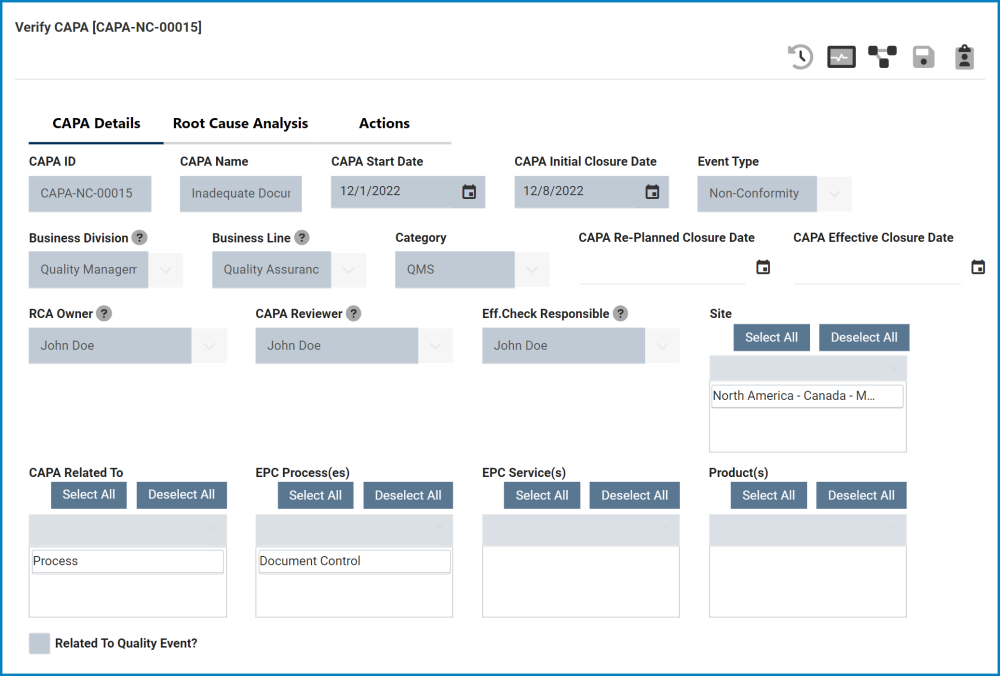Viewport: 1000px width, 676px height.
Task: Click the clipboard user badge icon
Action: 964,57
